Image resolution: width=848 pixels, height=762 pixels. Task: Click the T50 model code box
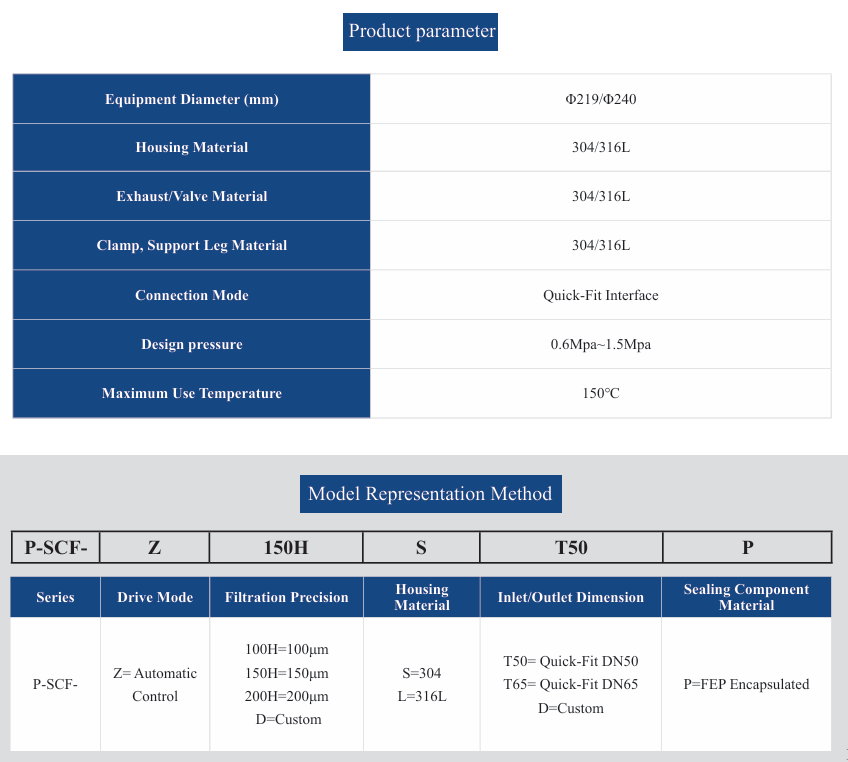pos(571,547)
